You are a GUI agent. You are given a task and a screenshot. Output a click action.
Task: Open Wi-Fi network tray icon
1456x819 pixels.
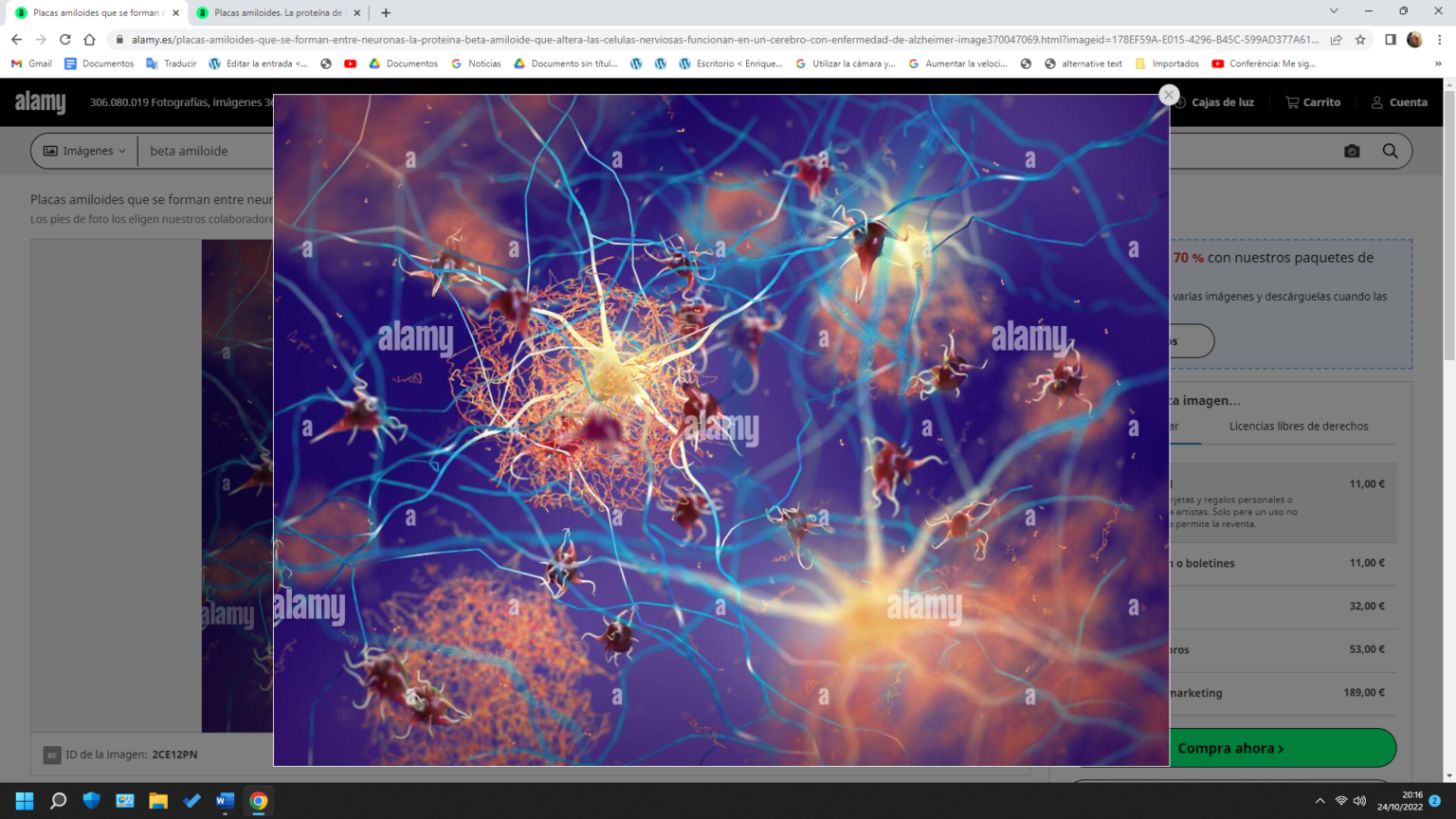(1340, 801)
